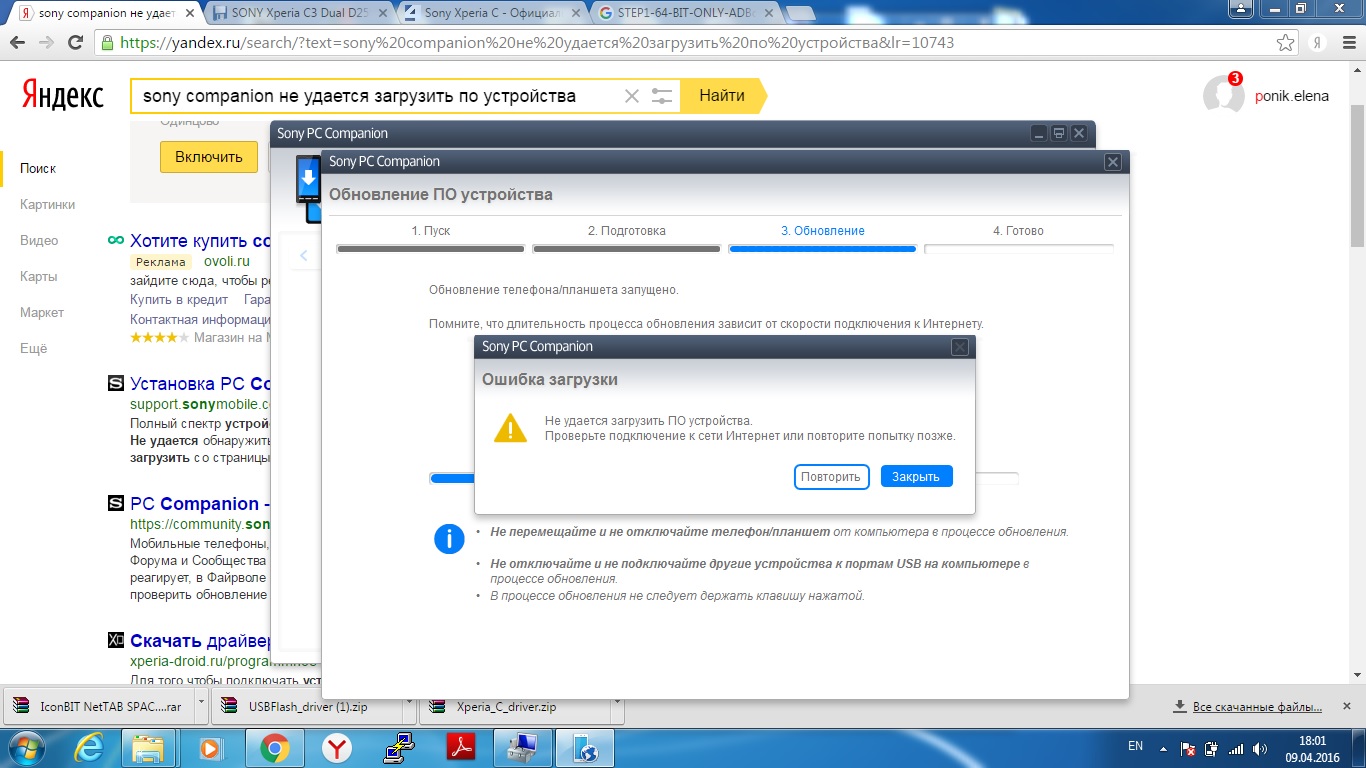The height and width of the screenshot is (768, 1366).
Task: Select Карты in Yandex sidebar
Action: click(38, 277)
